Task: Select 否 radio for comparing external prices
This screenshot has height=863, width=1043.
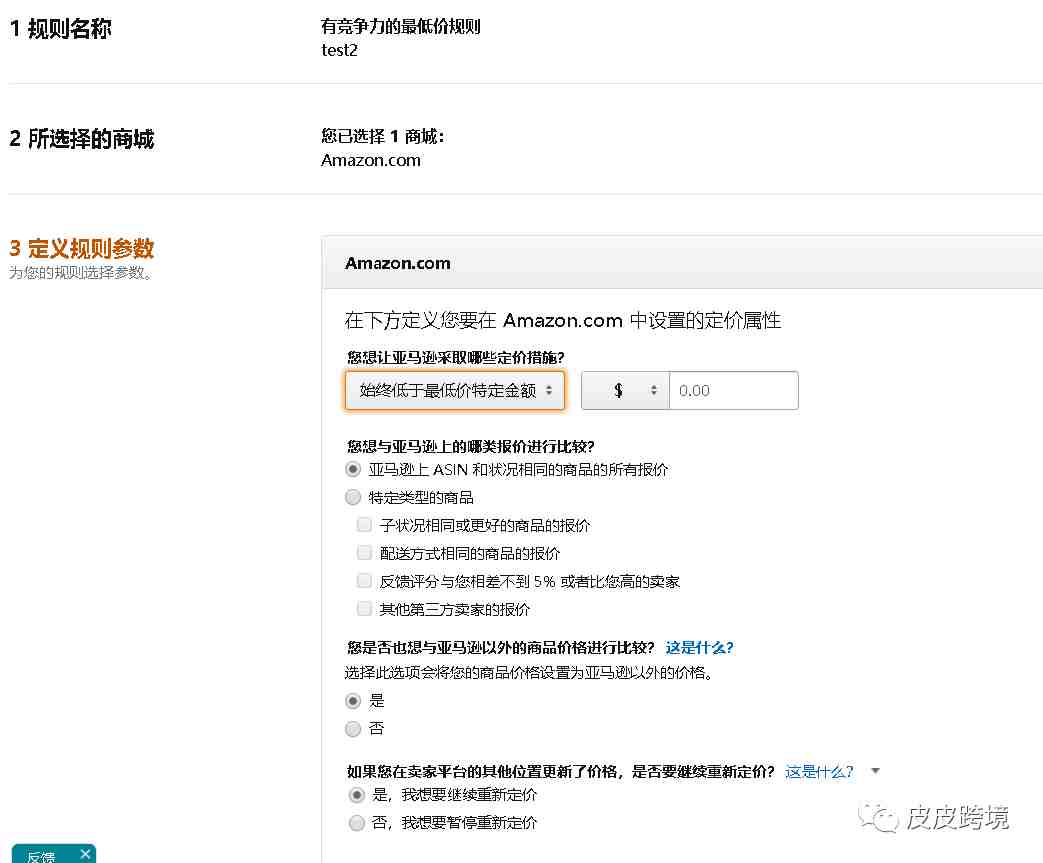Action: [353, 729]
